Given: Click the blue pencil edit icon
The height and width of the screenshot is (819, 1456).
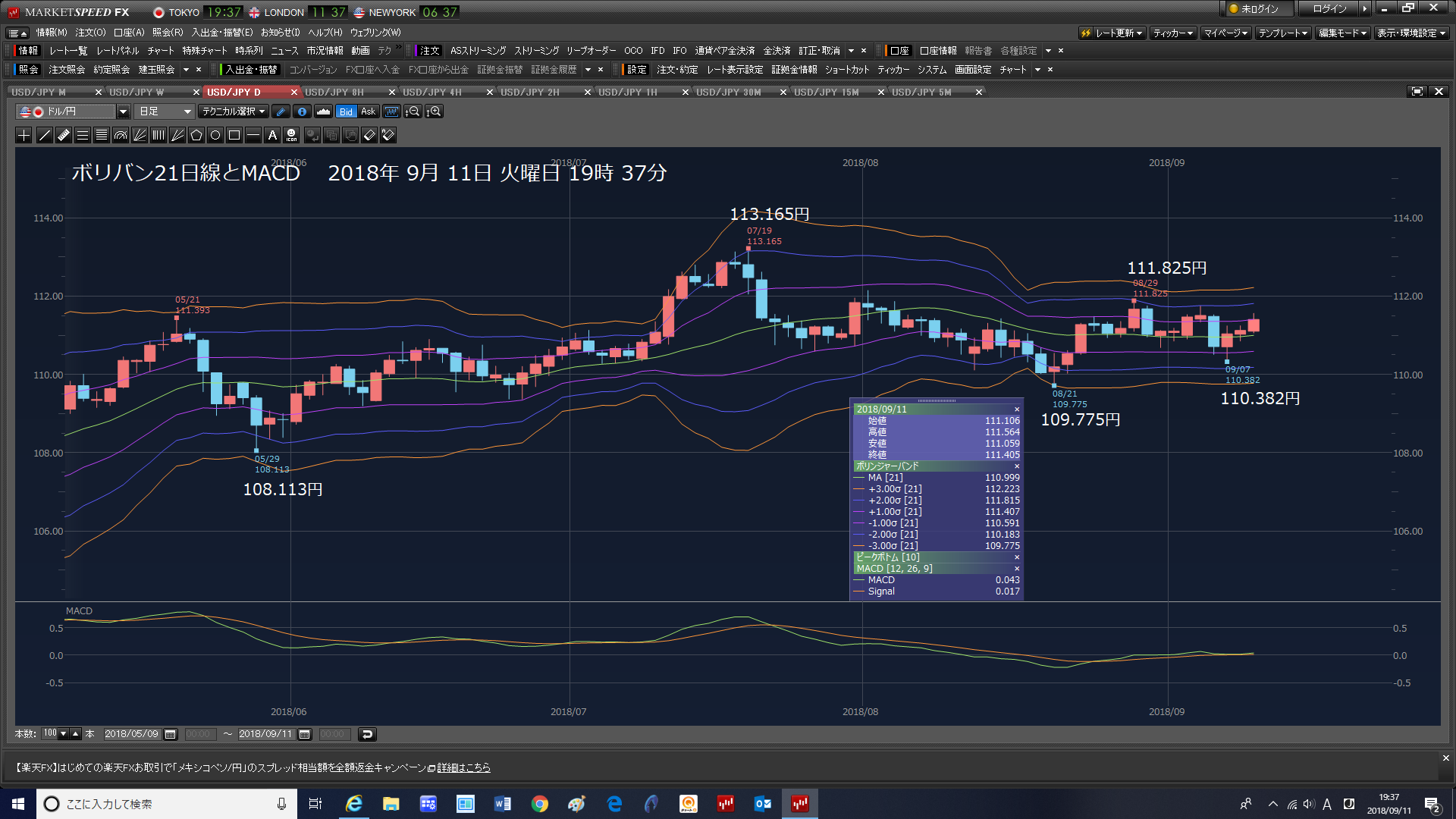Looking at the screenshot, I should (281, 111).
